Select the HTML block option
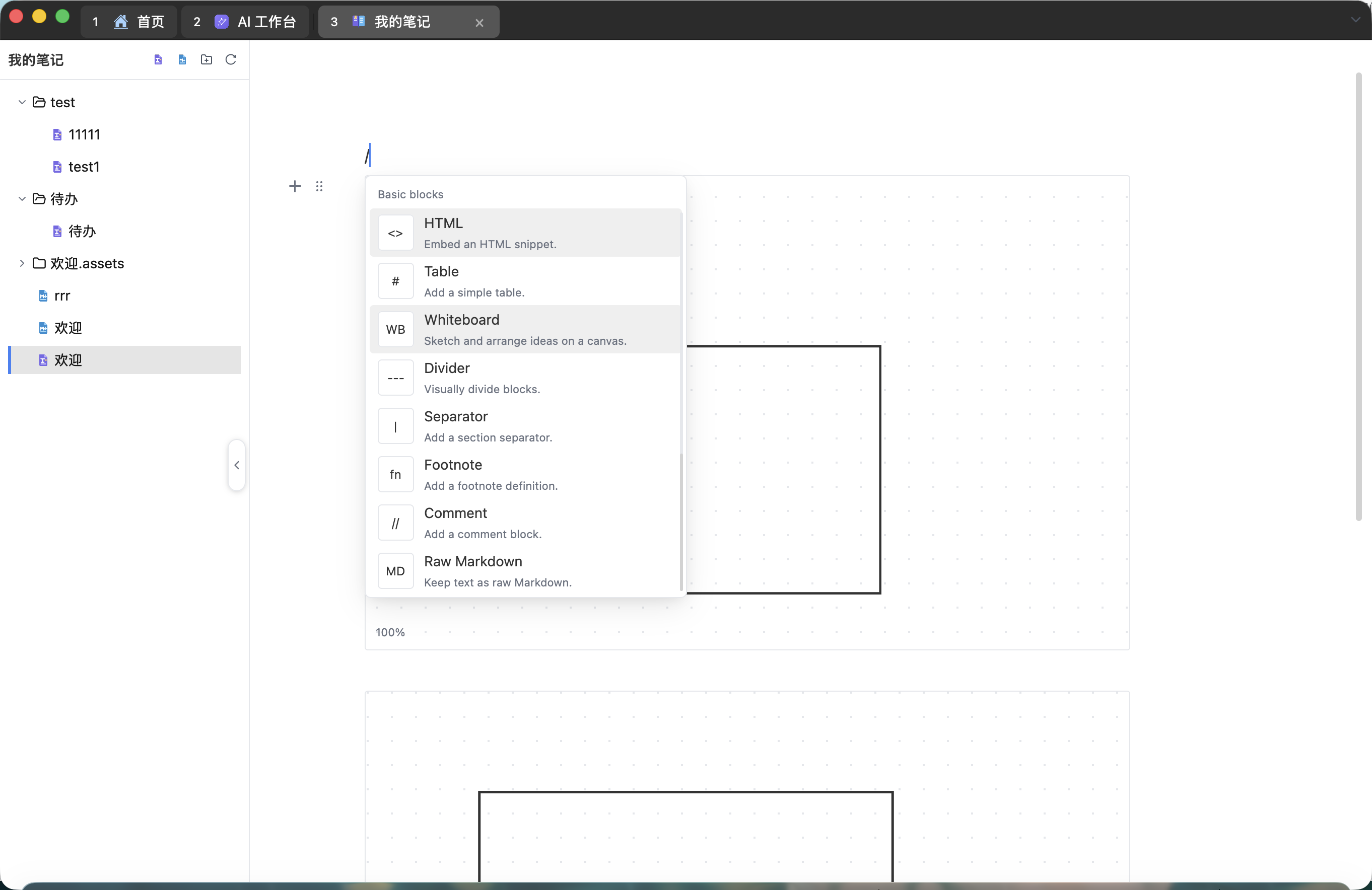The width and height of the screenshot is (1372, 890). (x=525, y=233)
